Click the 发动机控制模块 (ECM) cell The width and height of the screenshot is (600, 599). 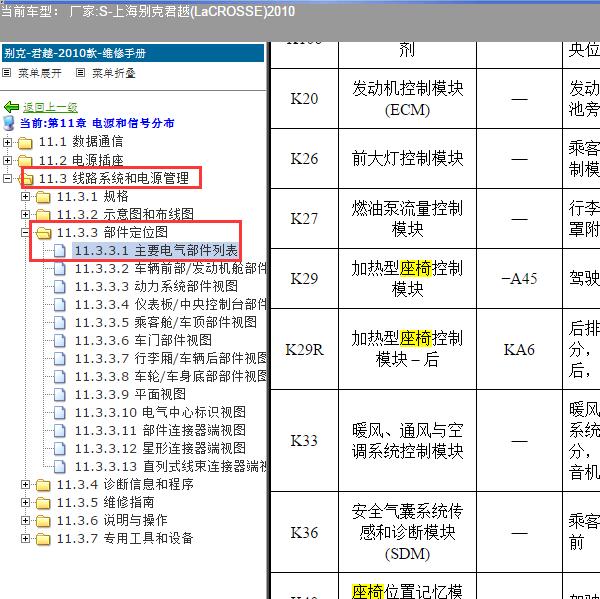[x=408, y=99]
